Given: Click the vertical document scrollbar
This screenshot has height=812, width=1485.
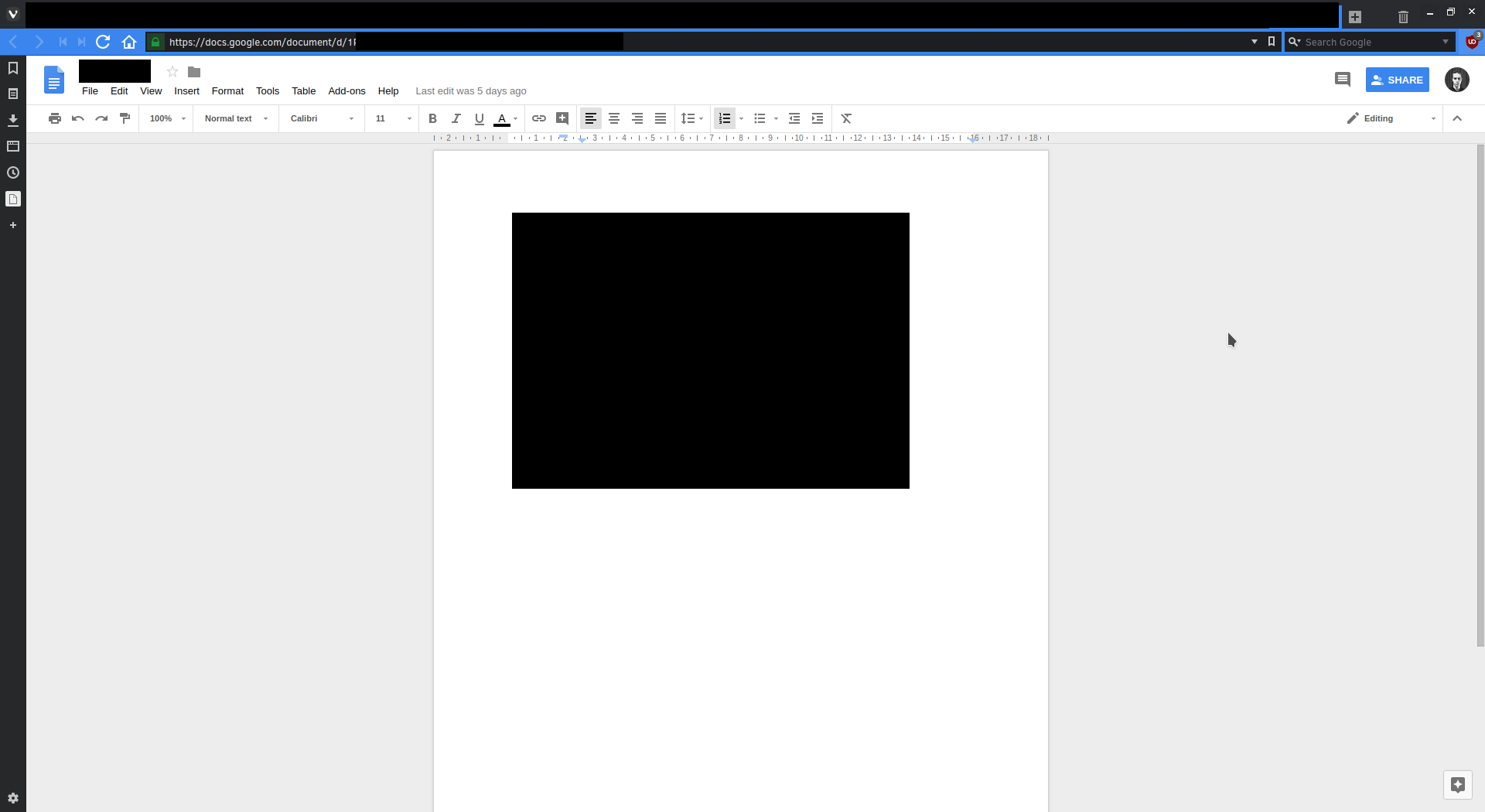Looking at the screenshot, I should (x=1480, y=394).
